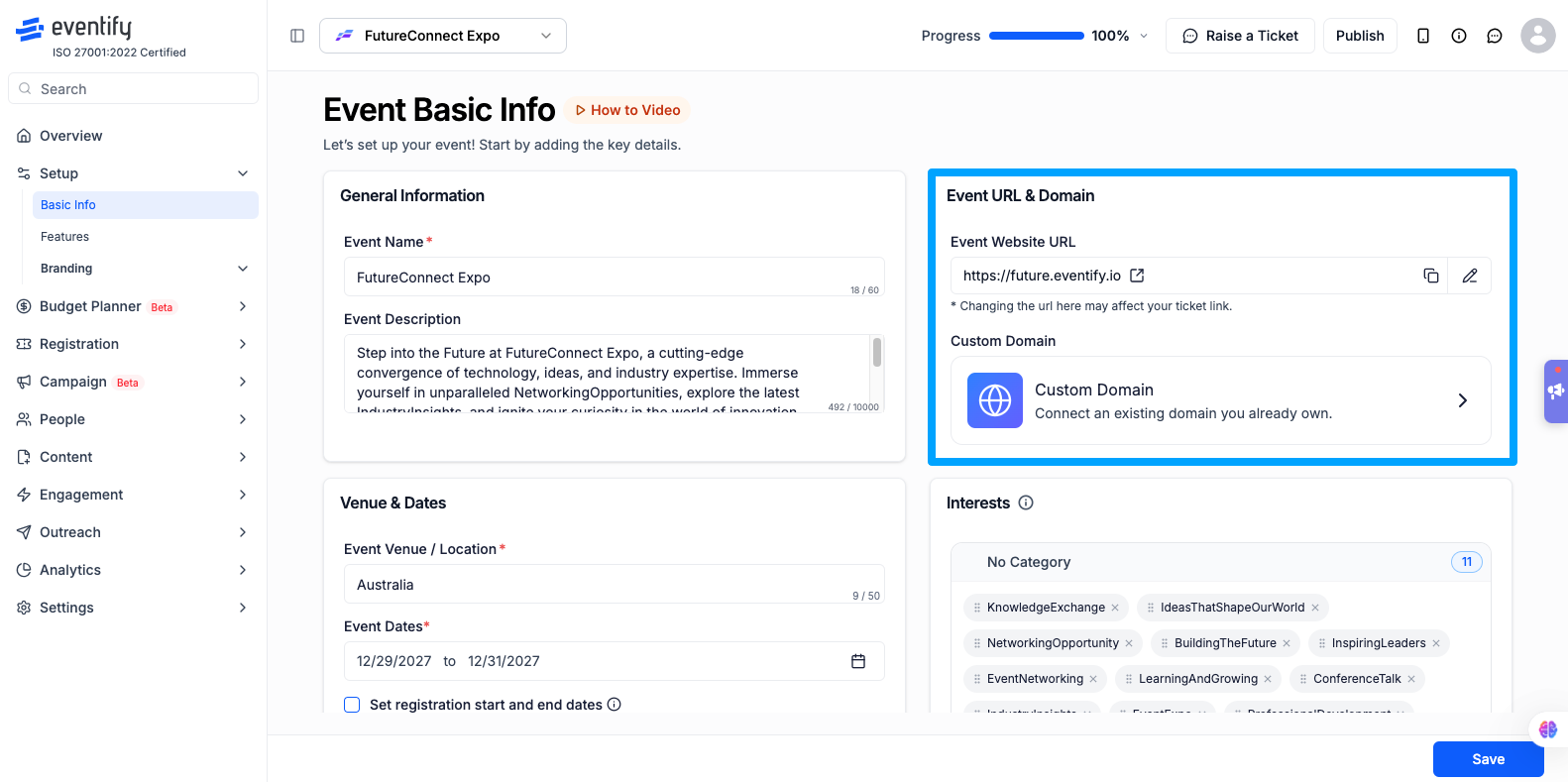Image resolution: width=1568 pixels, height=782 pixels.
Task: Enable registration start and end dates checkbox
Action: click(352, 705)
